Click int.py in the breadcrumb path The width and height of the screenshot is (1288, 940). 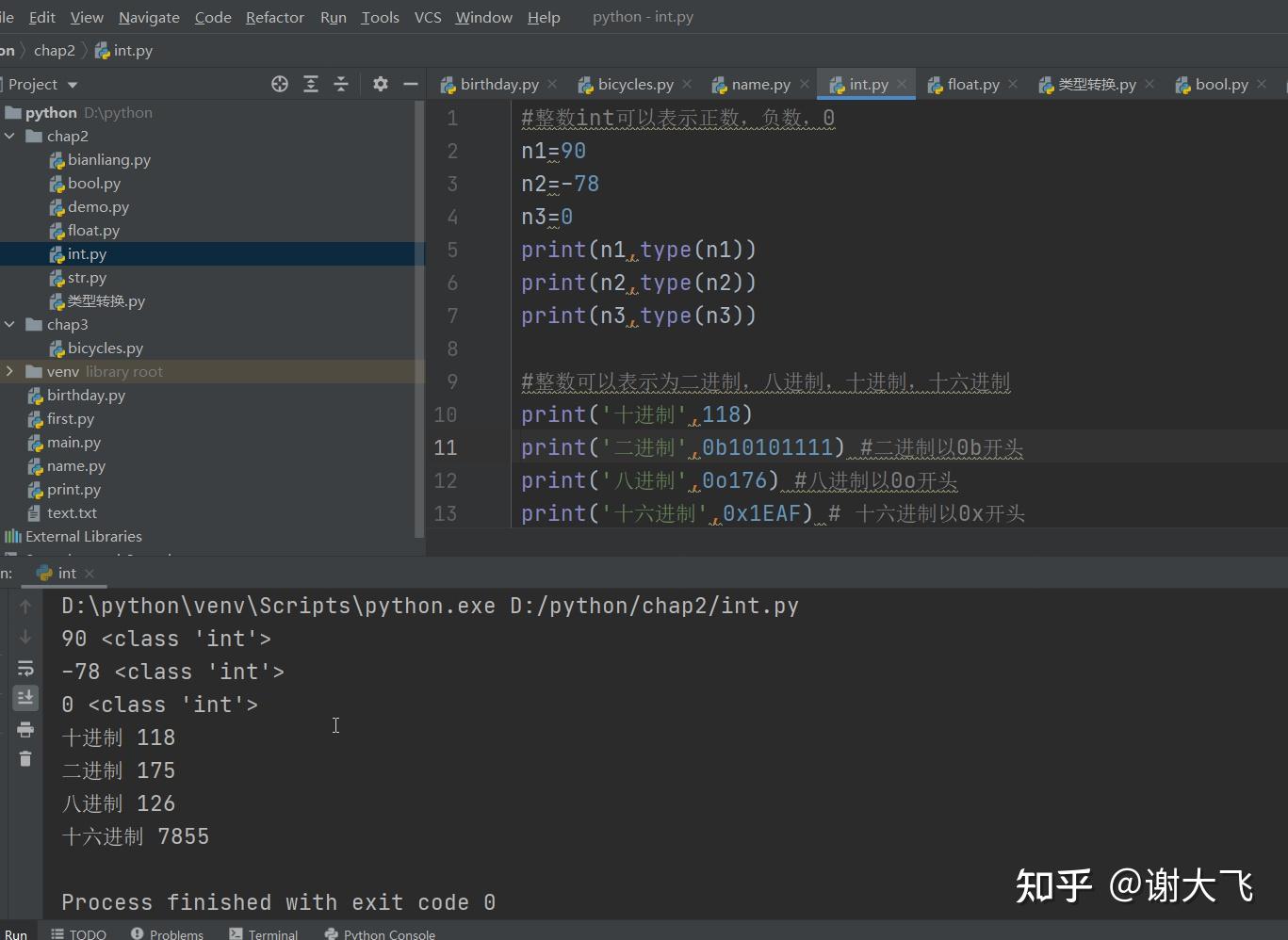click(x=123, y=50)
